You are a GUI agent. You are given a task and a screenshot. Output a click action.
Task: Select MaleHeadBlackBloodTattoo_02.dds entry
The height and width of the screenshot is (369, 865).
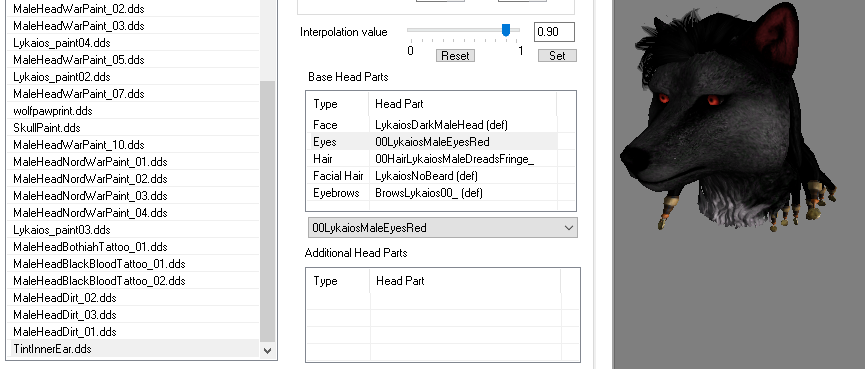pos(135,281)
